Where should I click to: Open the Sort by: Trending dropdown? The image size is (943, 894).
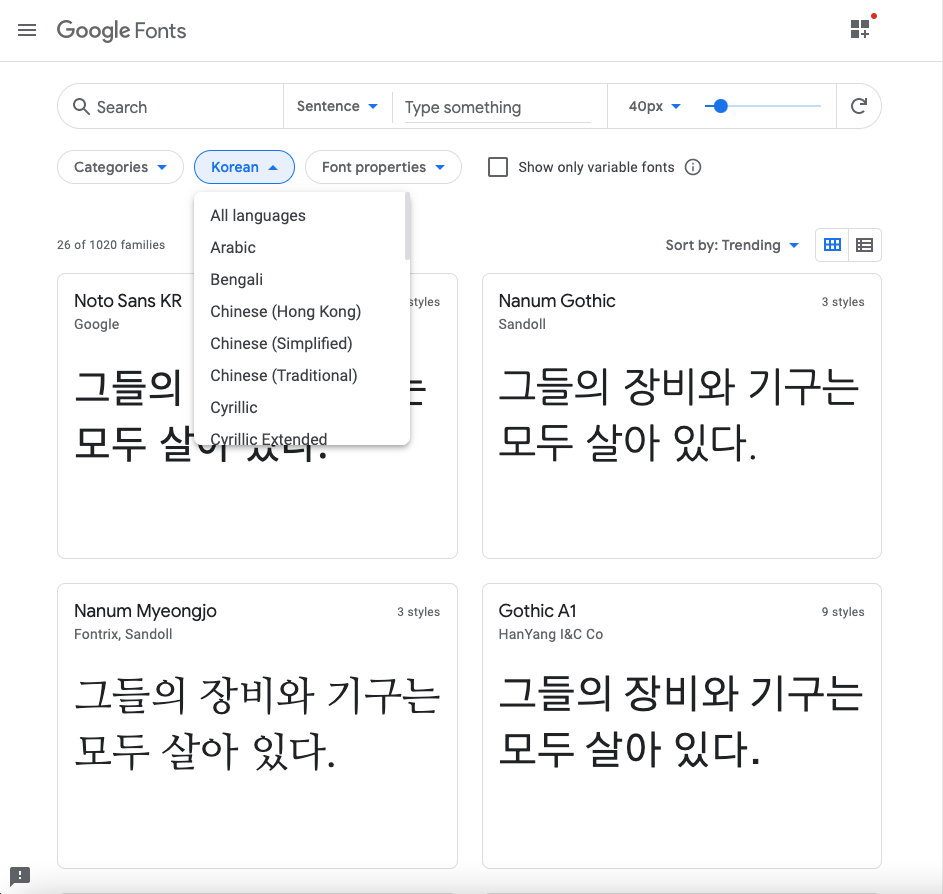[732, 245]
